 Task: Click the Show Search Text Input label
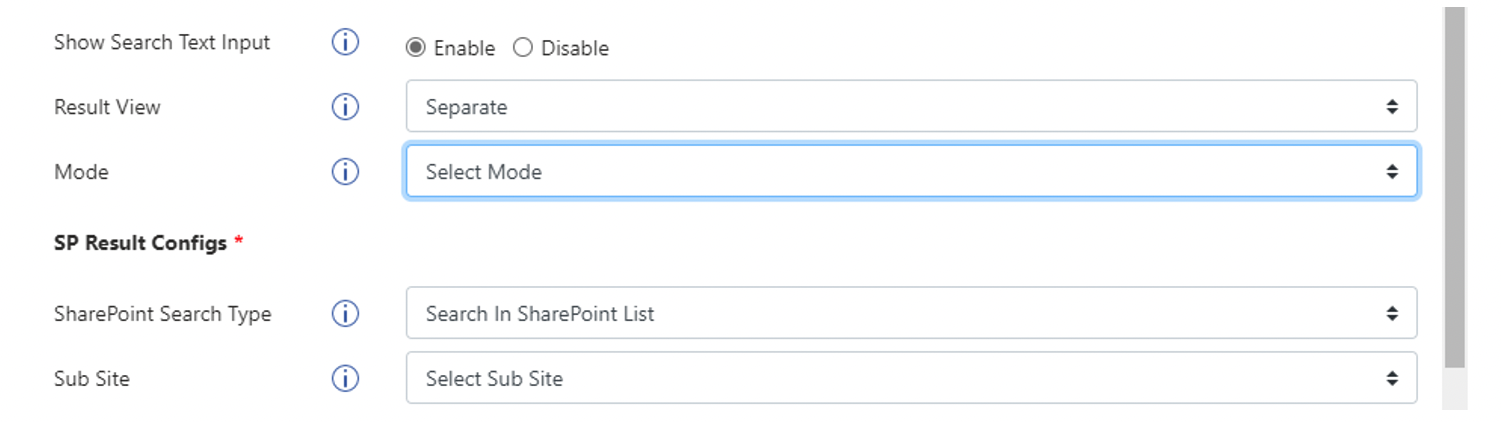tap(162, 43)
